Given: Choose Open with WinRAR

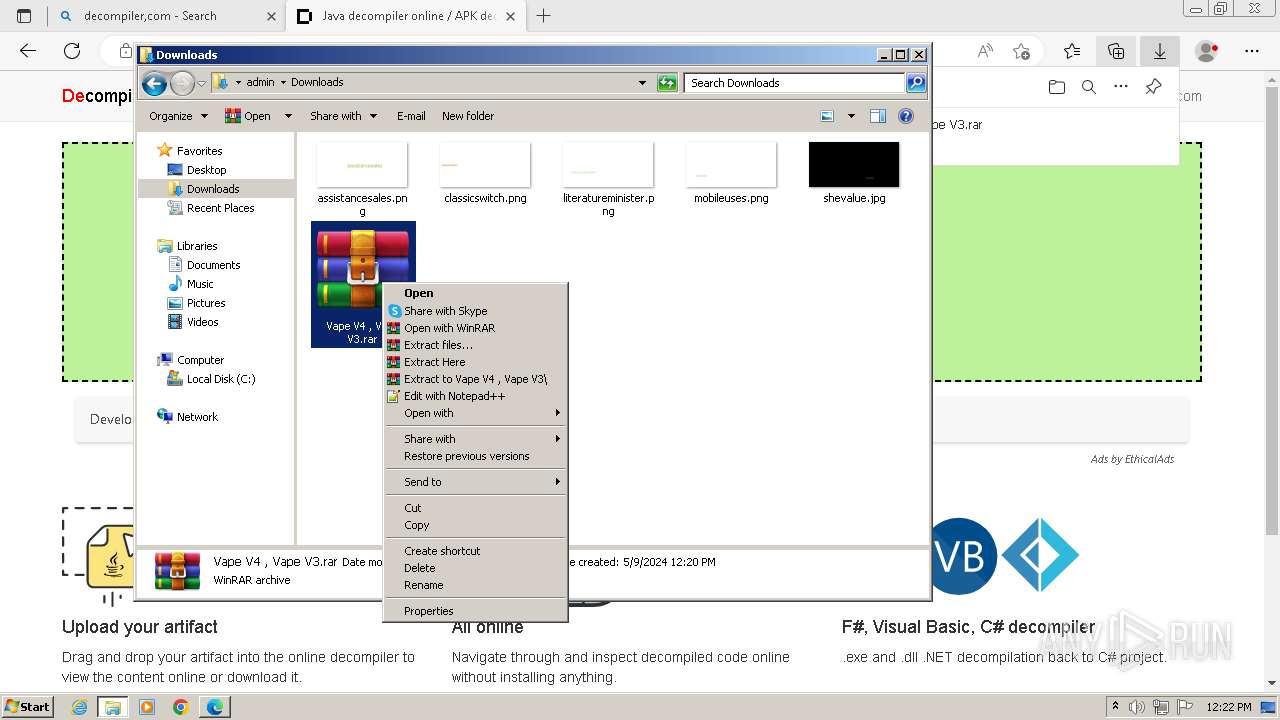Looking at the screenshot, I should coord(476,328).
